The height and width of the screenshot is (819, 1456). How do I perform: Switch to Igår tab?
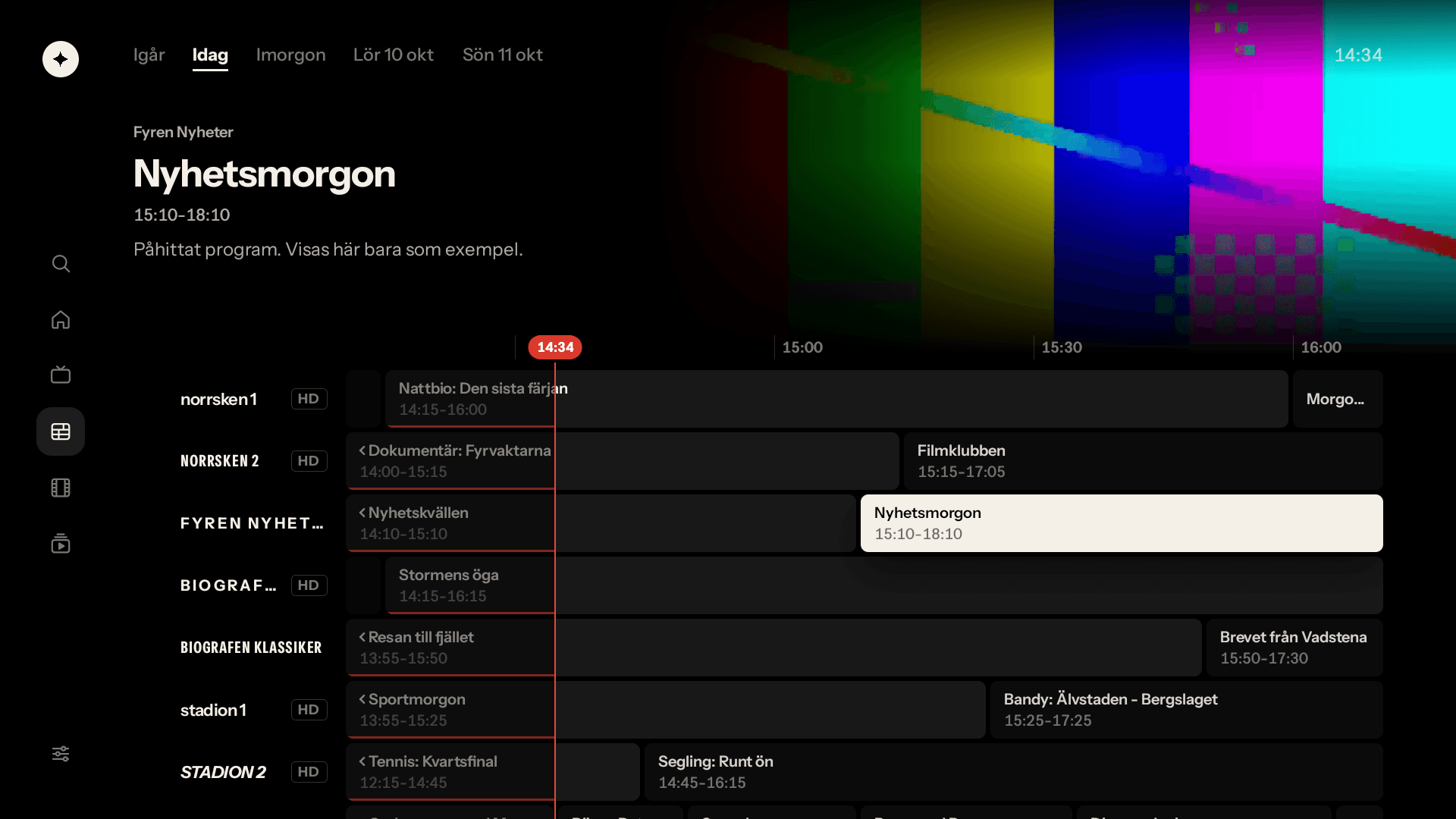[149, 55]
